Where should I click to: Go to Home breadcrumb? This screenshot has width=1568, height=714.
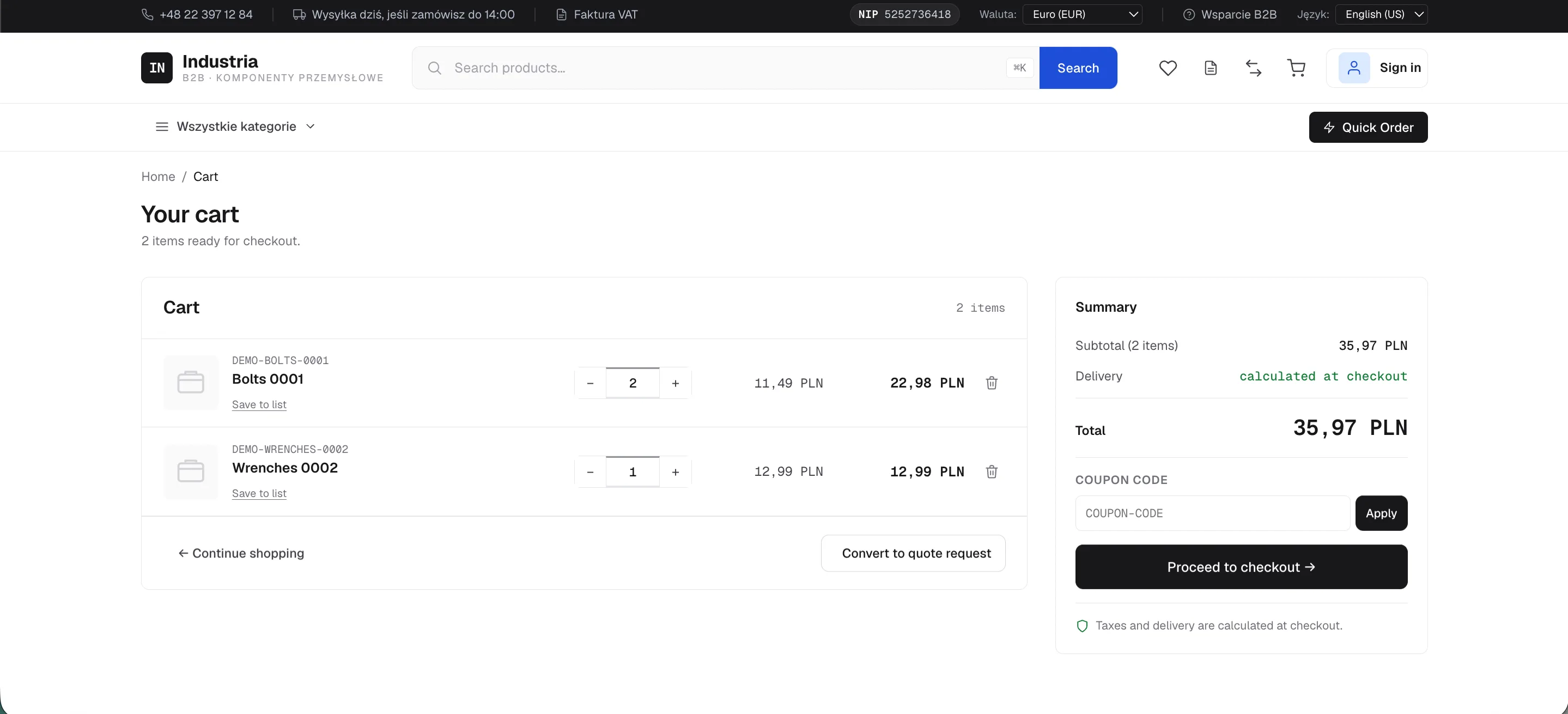pyautogui.click(x=158, y=177)
